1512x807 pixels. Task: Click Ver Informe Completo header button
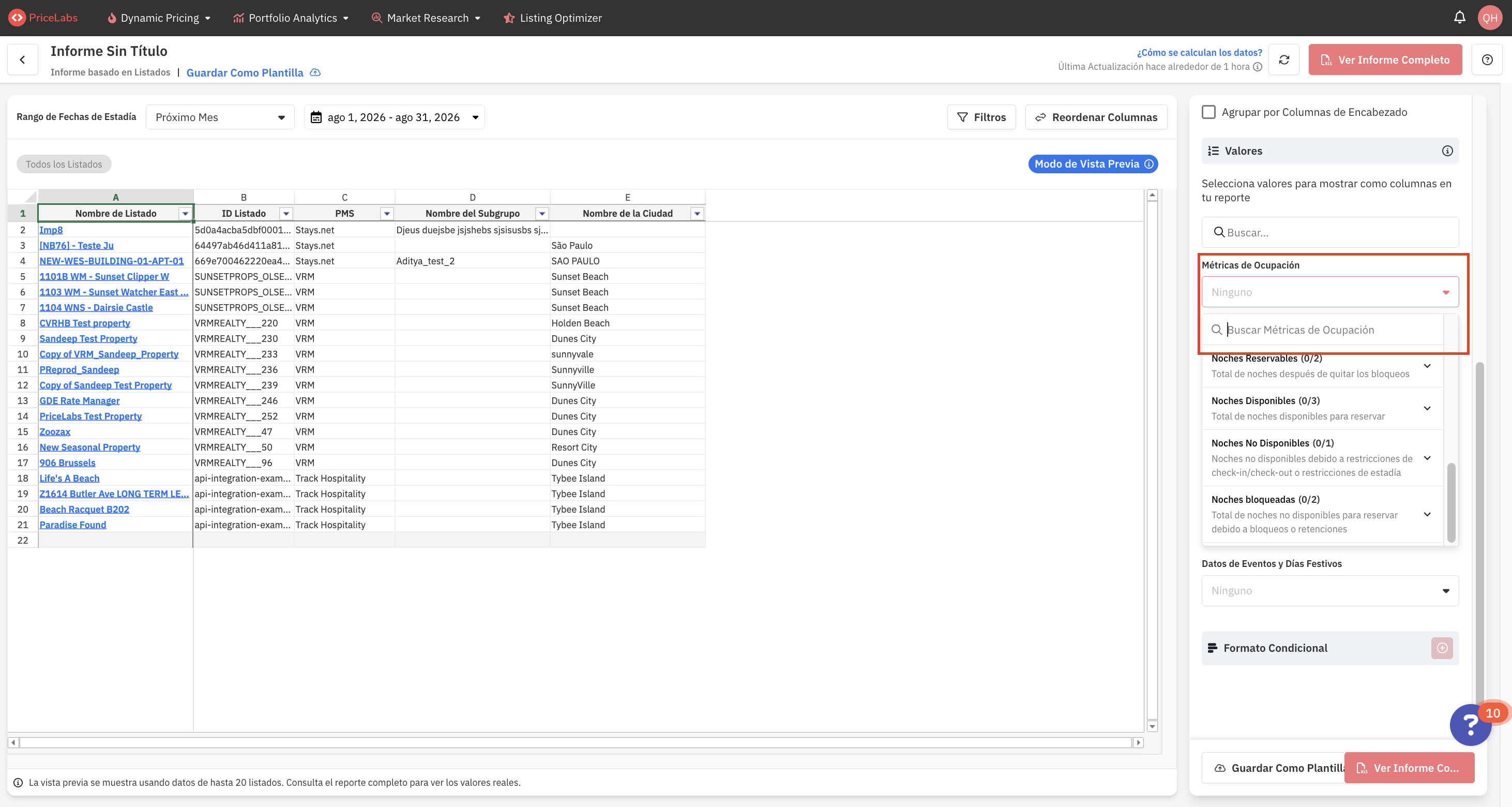1385,59
